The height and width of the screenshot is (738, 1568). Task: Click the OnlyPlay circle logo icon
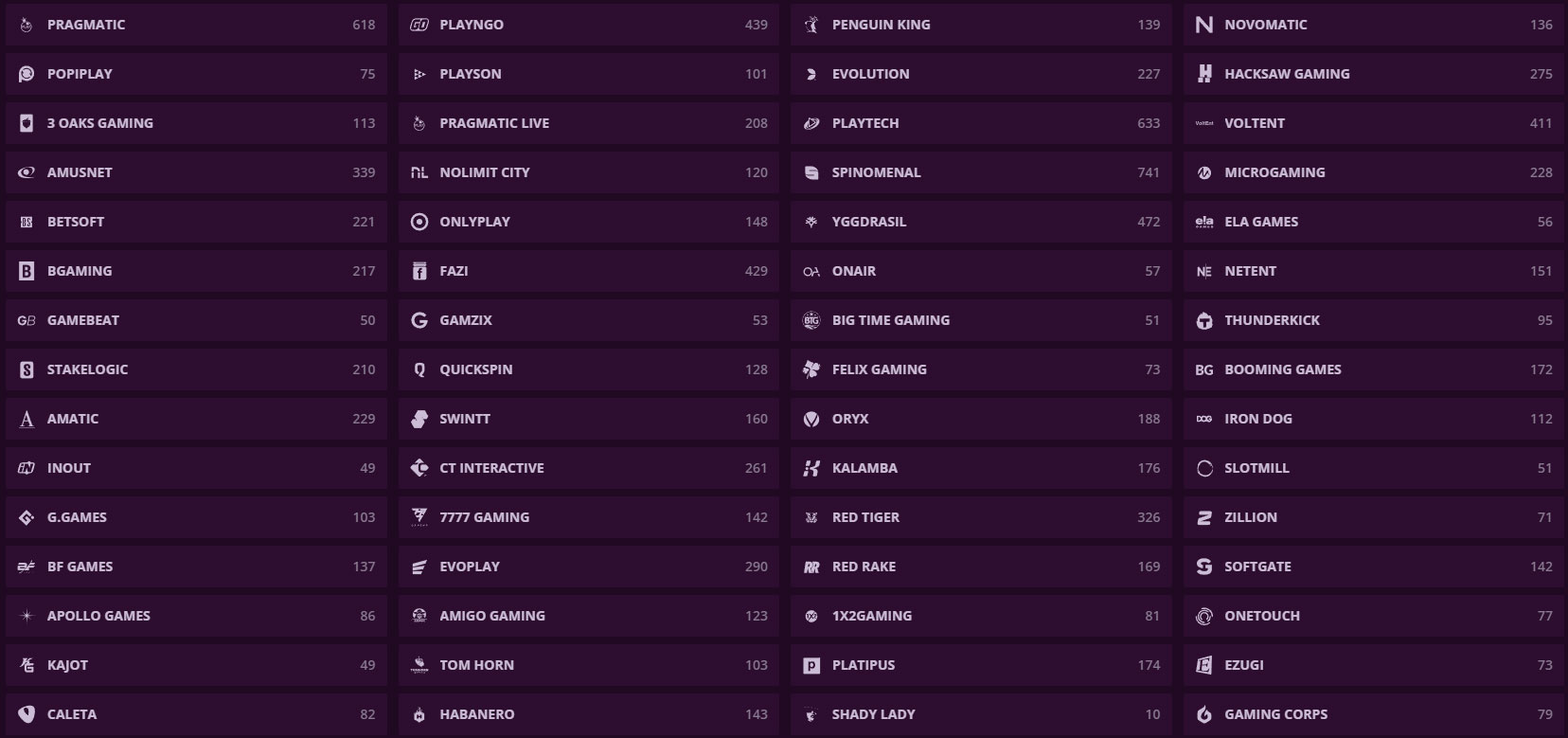pos(419,222)
